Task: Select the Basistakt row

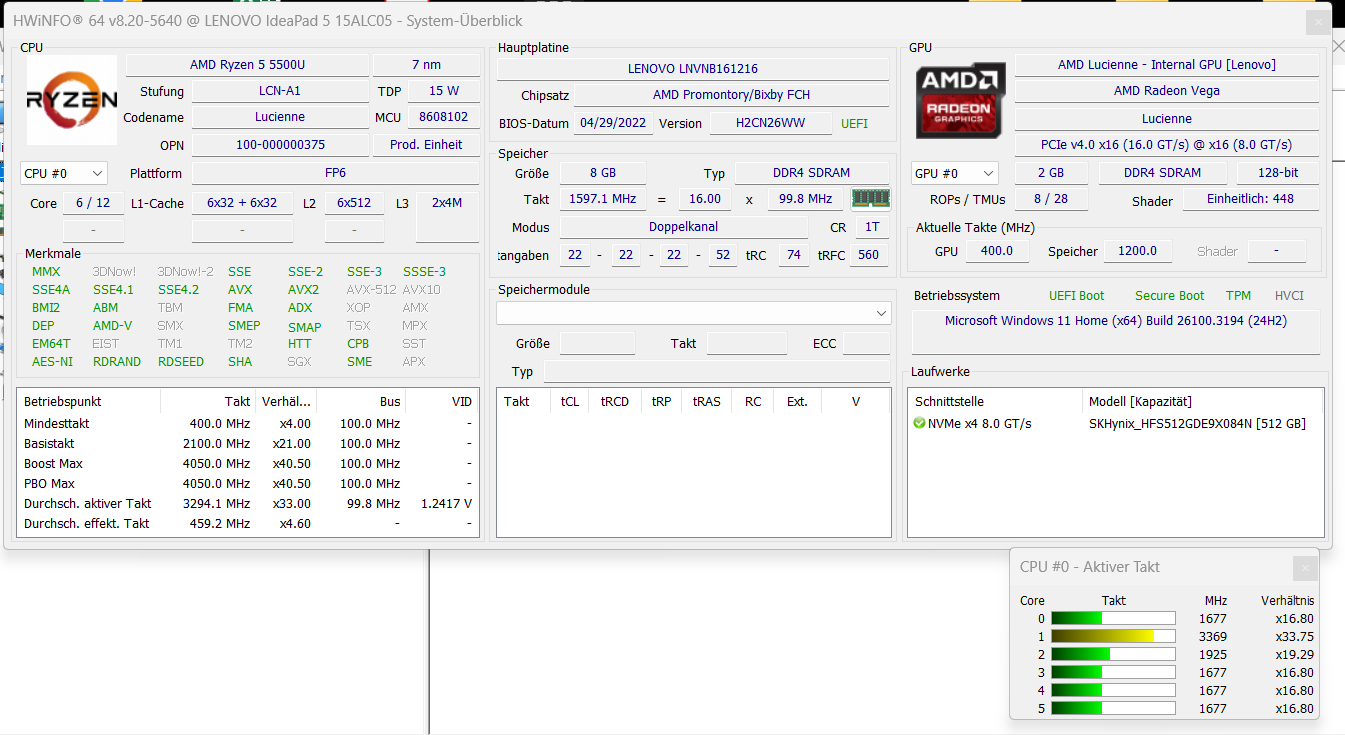Action: (x=248, y=444)
